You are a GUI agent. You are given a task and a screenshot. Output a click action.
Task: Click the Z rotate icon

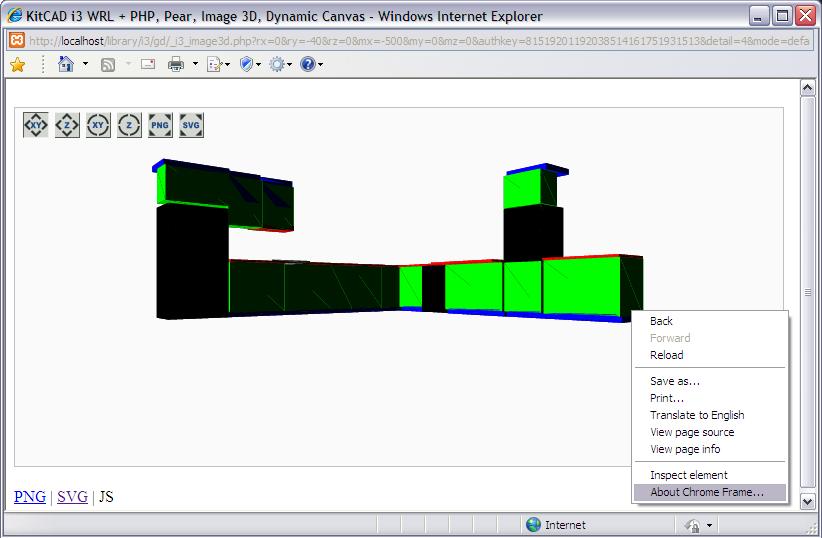pyautogui.click(x=129, y=125)
